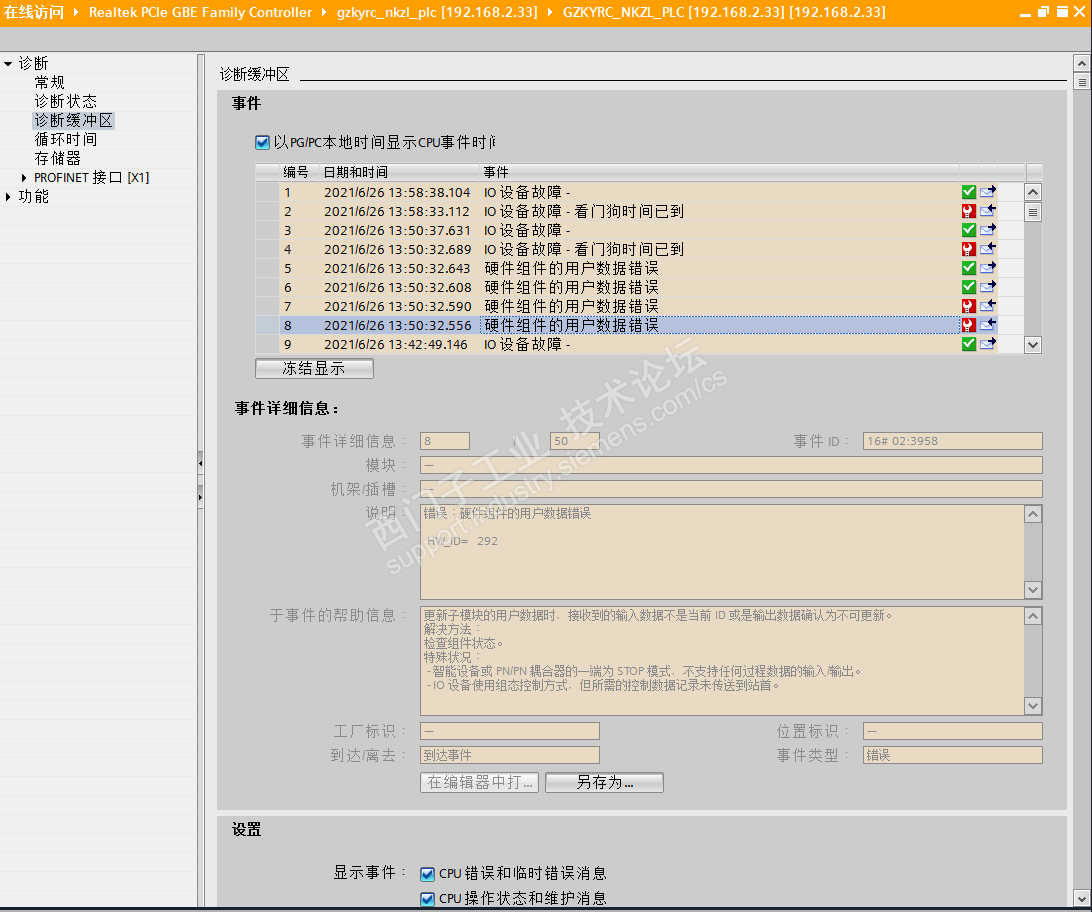
Task: Click the 事件类型 field showing 错误
Action: (952, 755)
